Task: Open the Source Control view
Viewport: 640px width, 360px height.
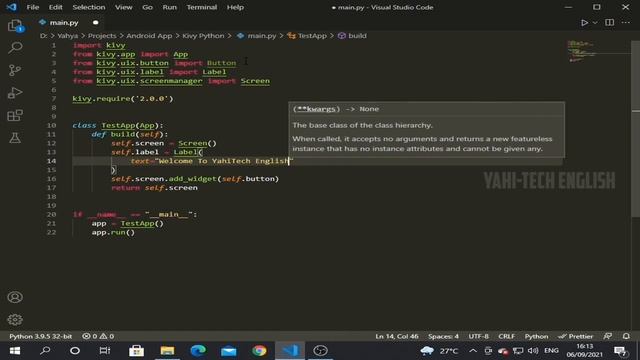Action: click(15, 70)
